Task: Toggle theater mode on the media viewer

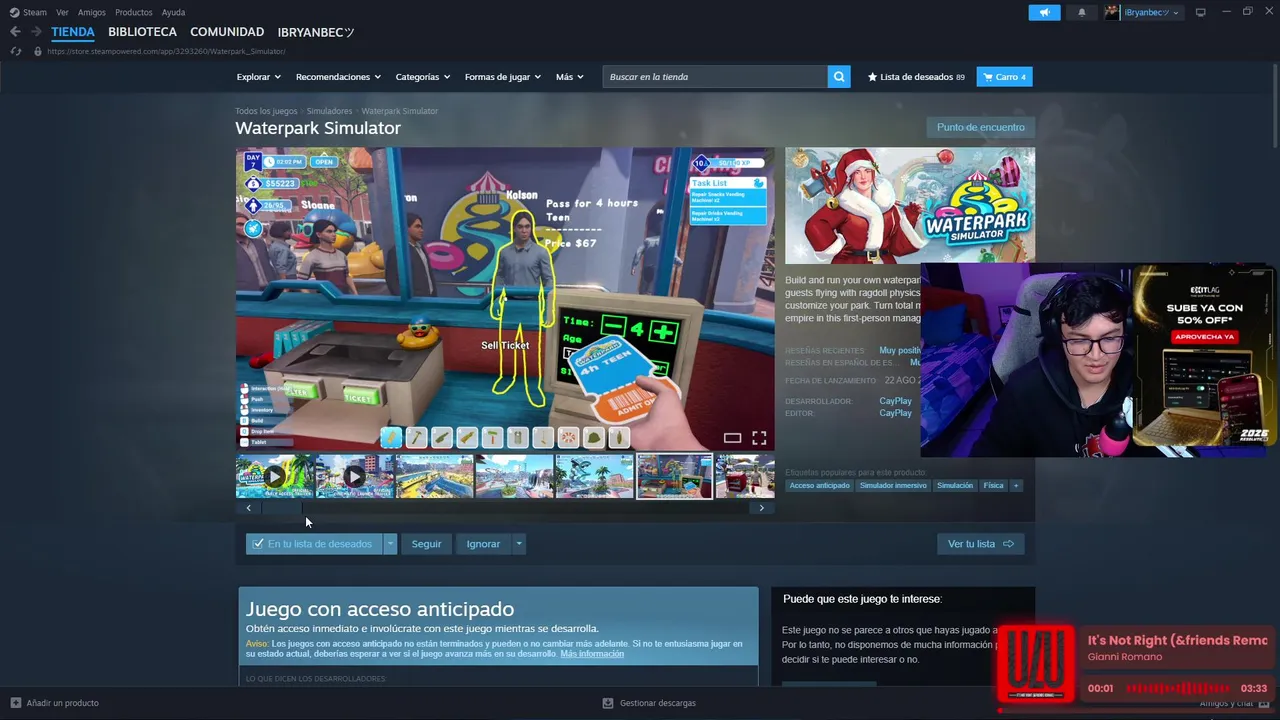Action: (x=732, y=438)
